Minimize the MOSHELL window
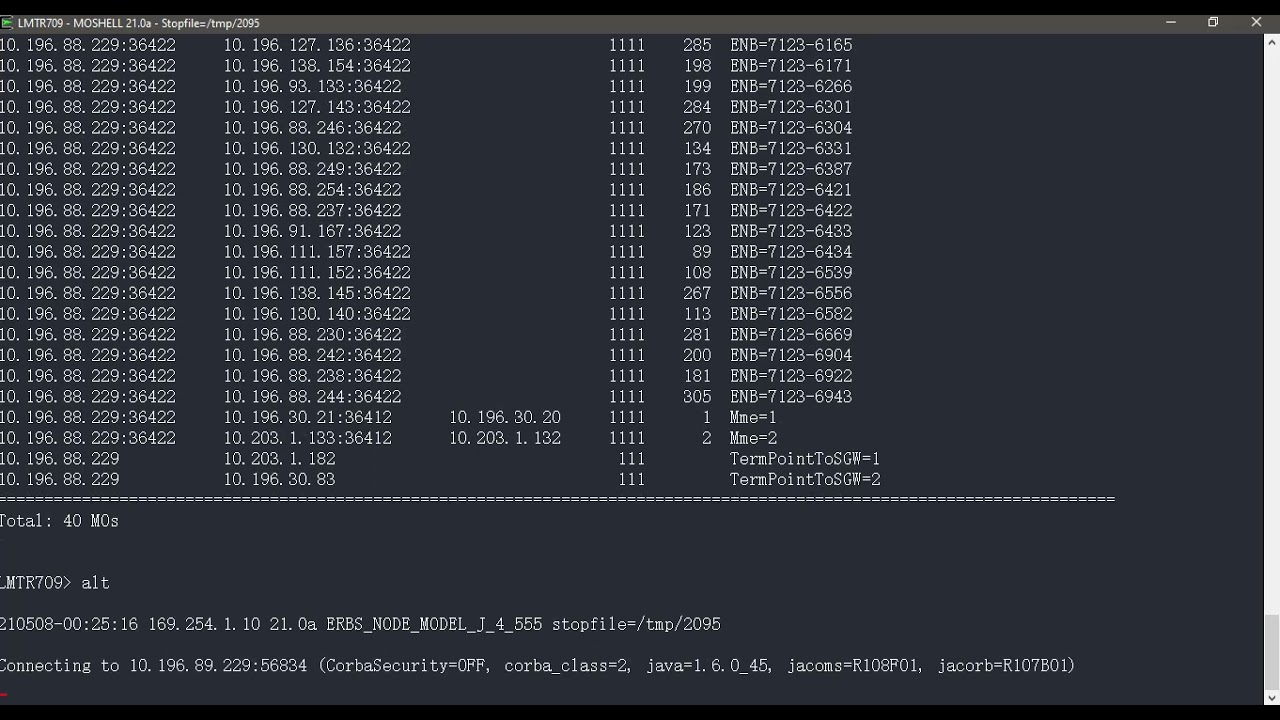Viewport: 1280px width, 720px height. click(x=1170, y=22)
